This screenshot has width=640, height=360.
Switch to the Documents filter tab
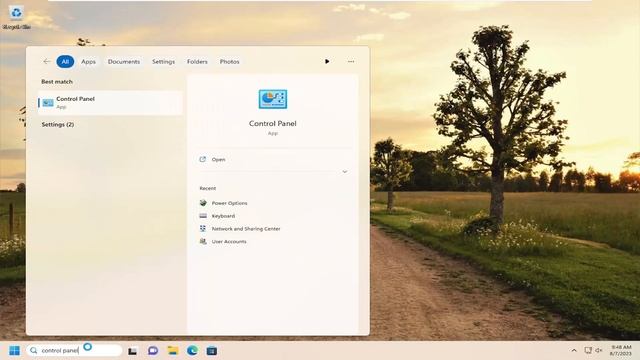[x=124, y=62]
